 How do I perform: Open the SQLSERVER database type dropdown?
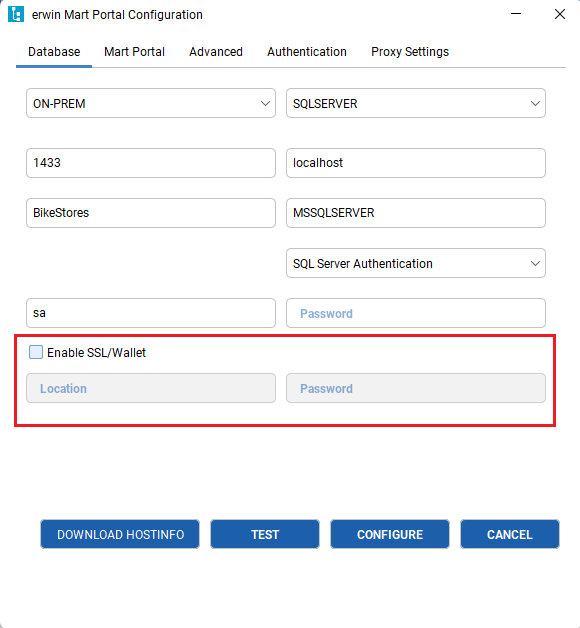tap(416, 103)
